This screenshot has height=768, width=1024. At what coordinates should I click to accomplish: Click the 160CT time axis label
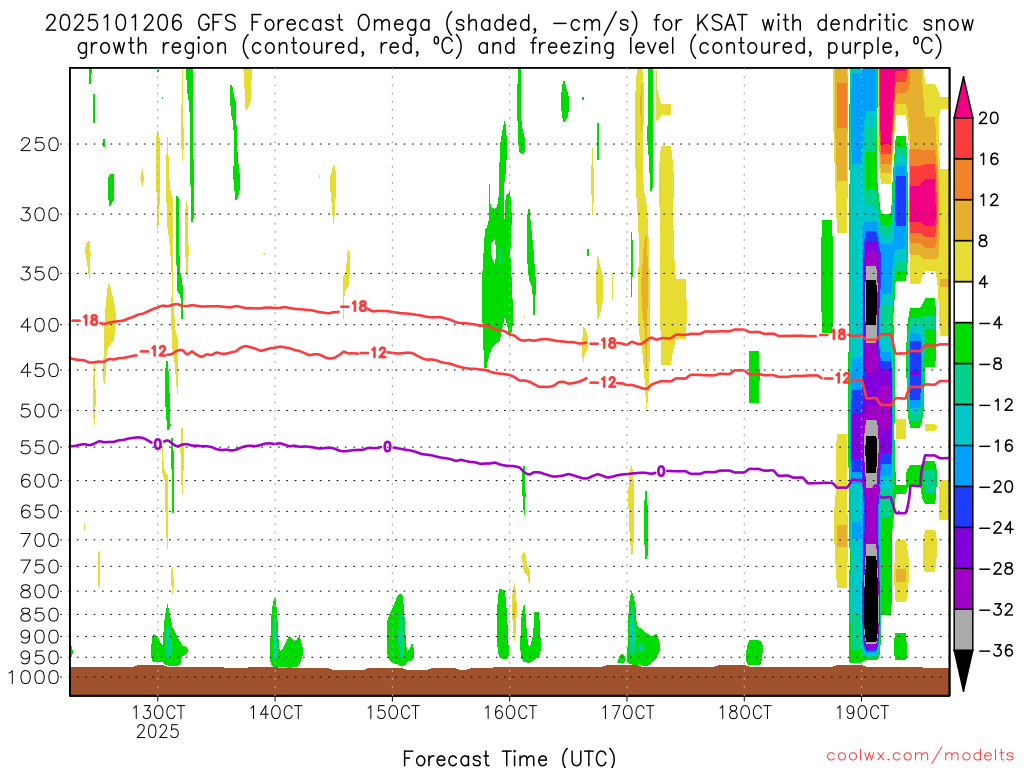tap(509, 712)
